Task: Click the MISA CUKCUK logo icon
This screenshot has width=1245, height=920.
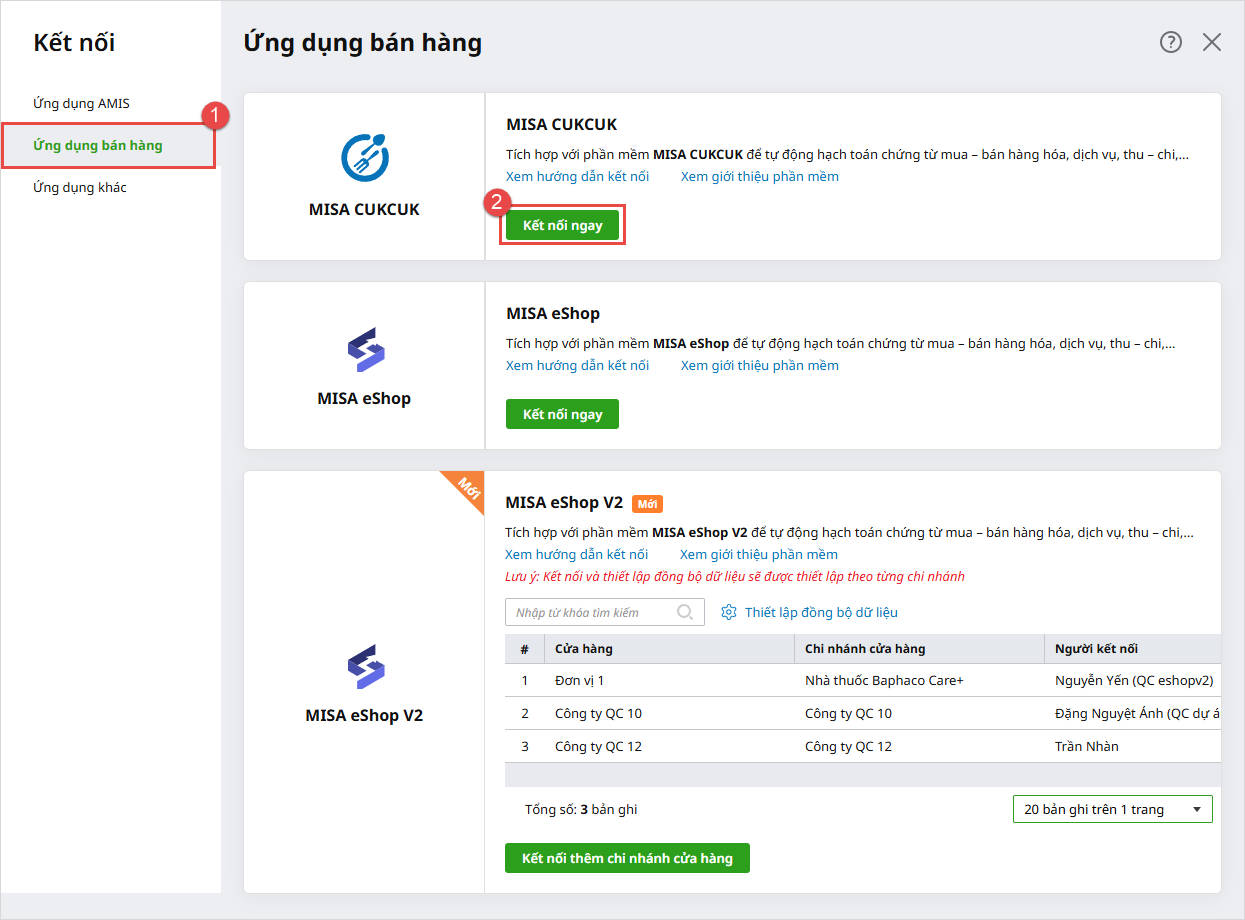Action: coord(364,158)
